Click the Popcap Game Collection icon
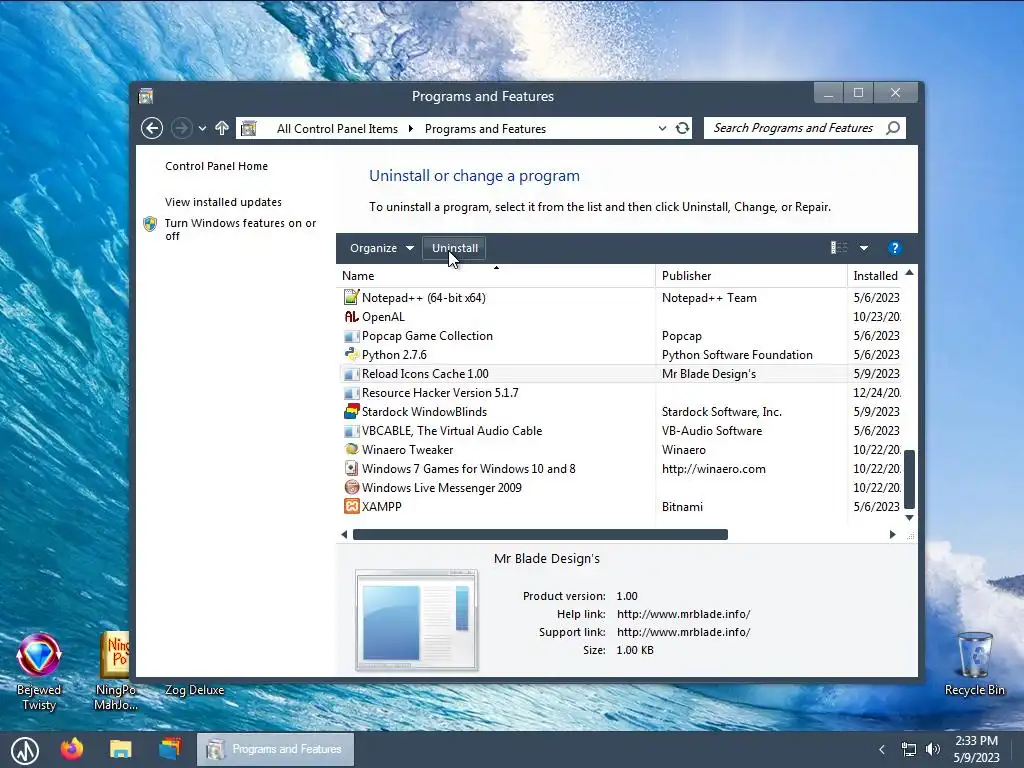 click(x=351, y=336)
